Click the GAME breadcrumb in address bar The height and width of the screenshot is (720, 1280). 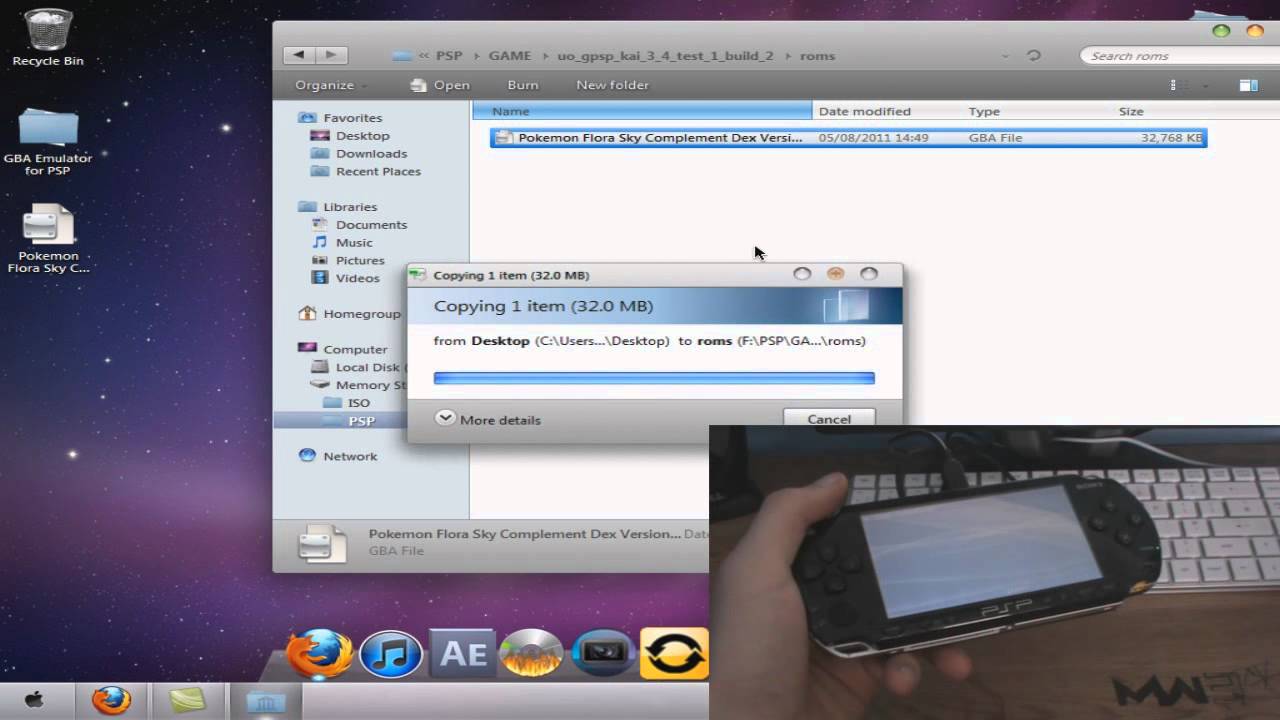click(x=510, y=56)
